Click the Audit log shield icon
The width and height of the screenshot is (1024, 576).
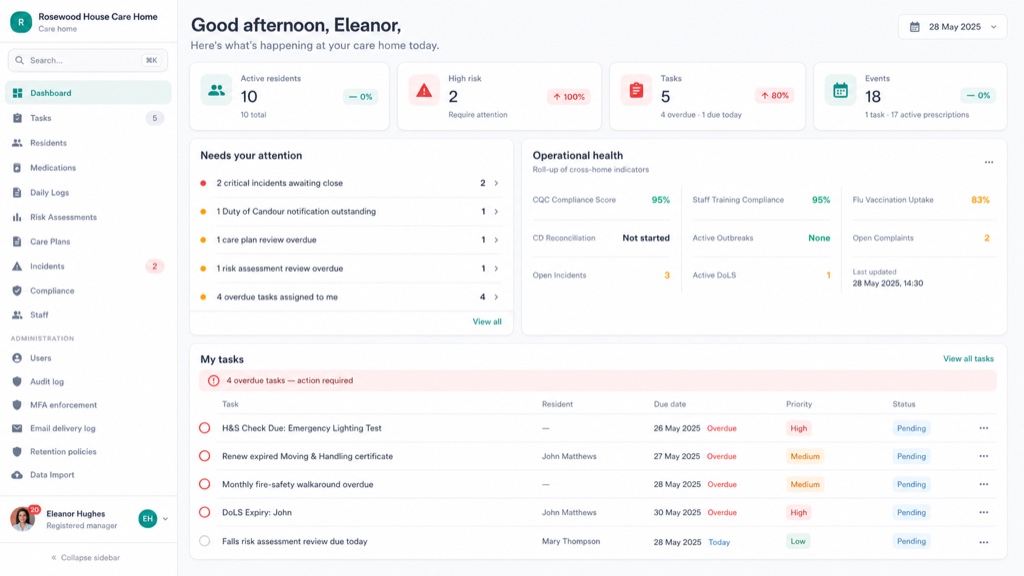[18, 381]
